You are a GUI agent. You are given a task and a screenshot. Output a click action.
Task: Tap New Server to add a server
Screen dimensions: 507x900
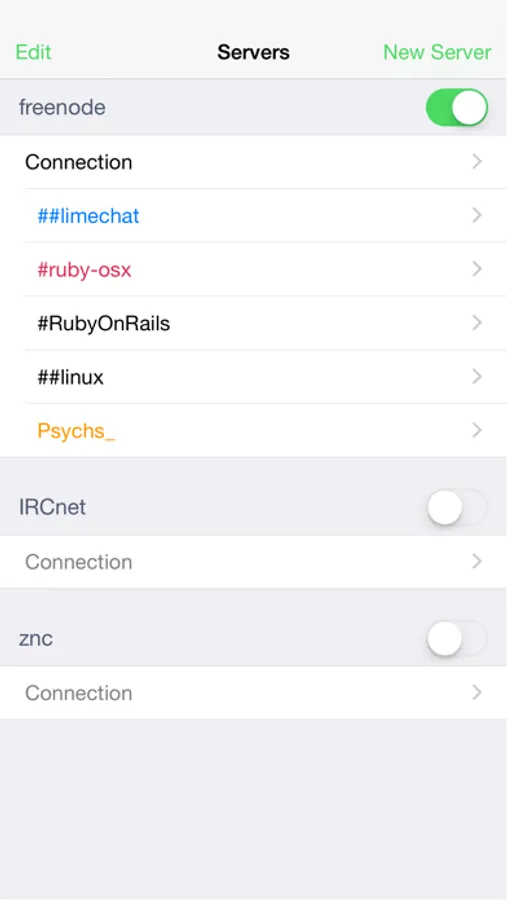point(437,52)
